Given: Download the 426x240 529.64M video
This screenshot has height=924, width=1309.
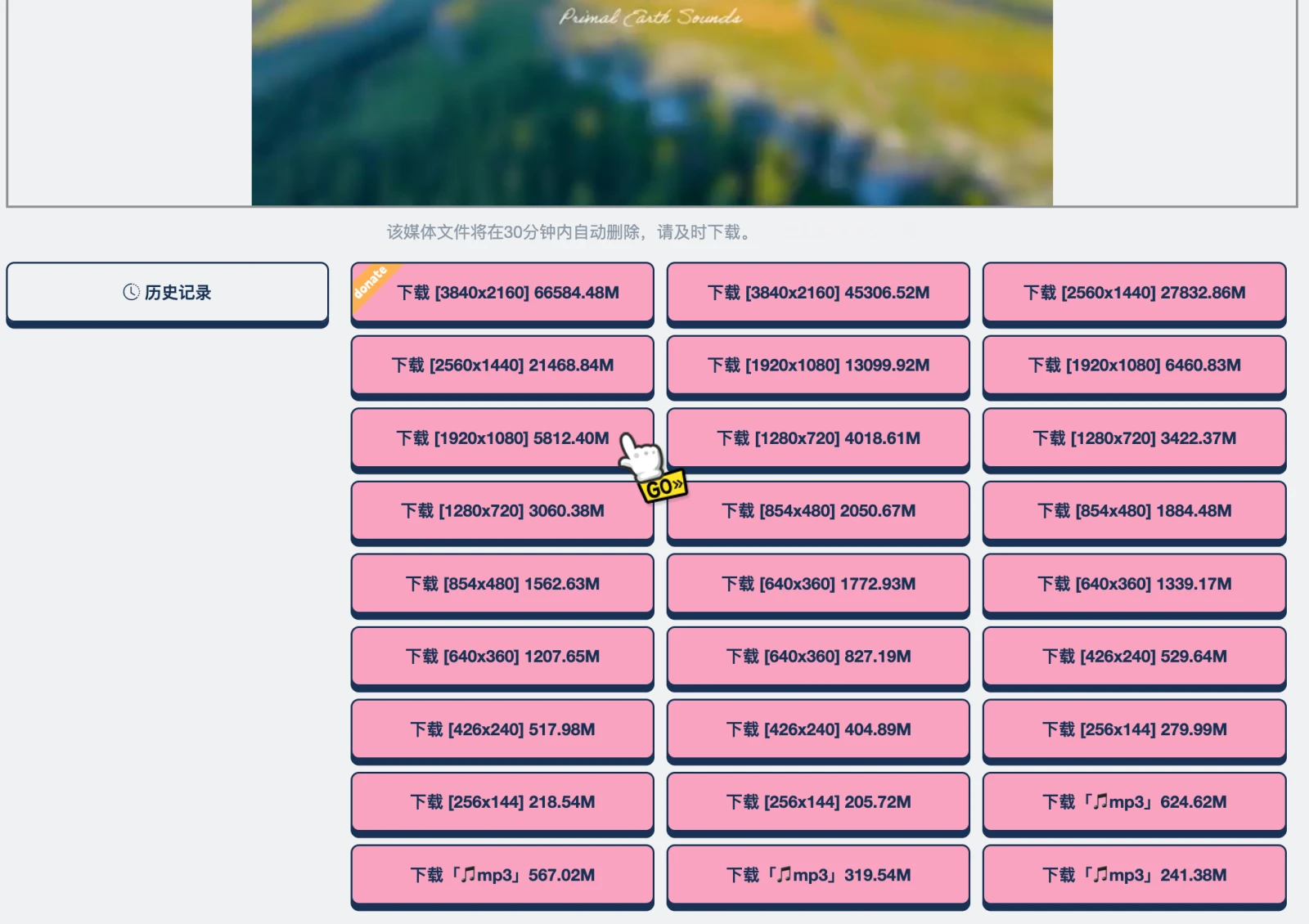Looking at the screenshot, I should pos(1134,657).
